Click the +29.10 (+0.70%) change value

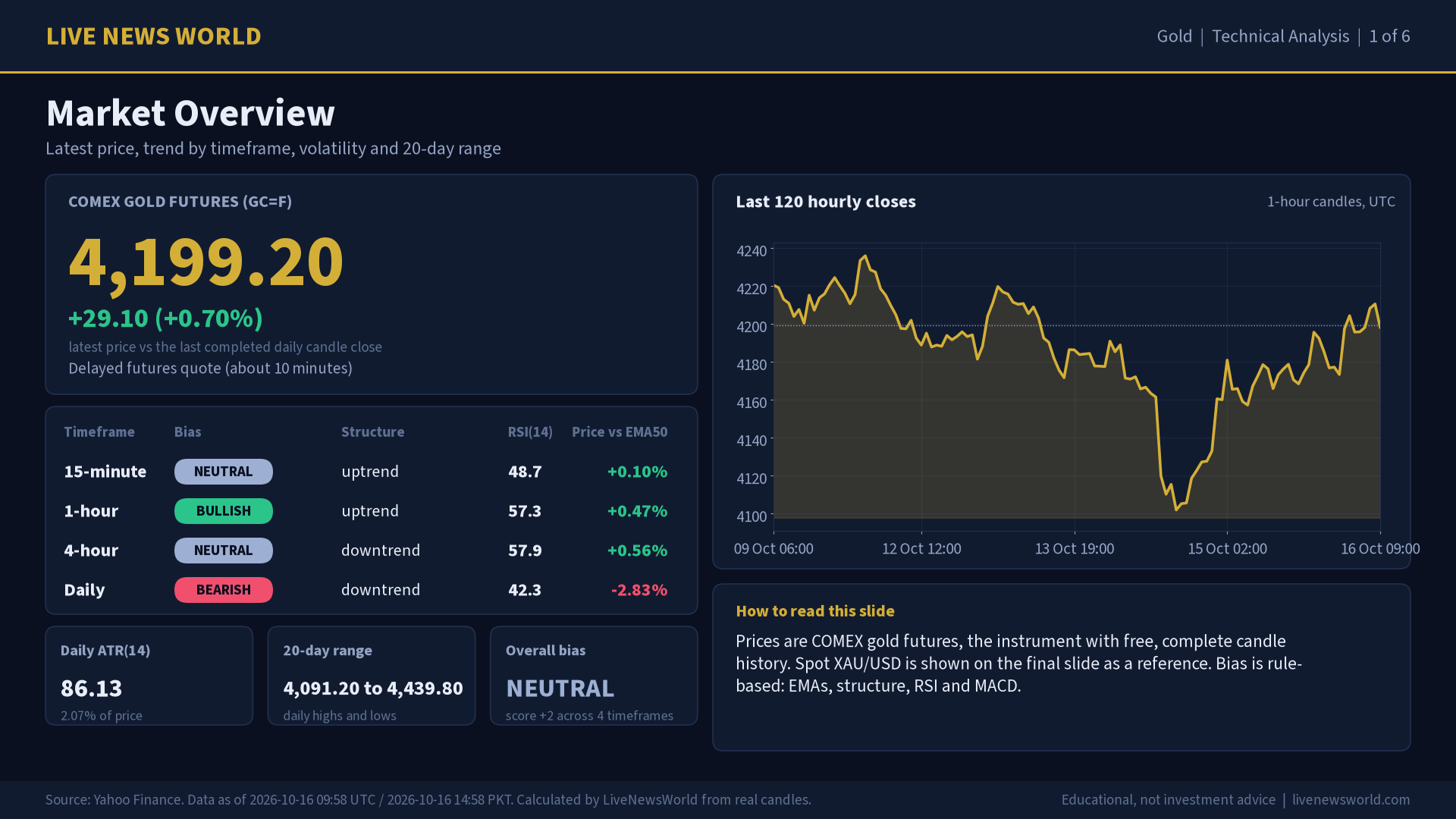coord(165,318)
